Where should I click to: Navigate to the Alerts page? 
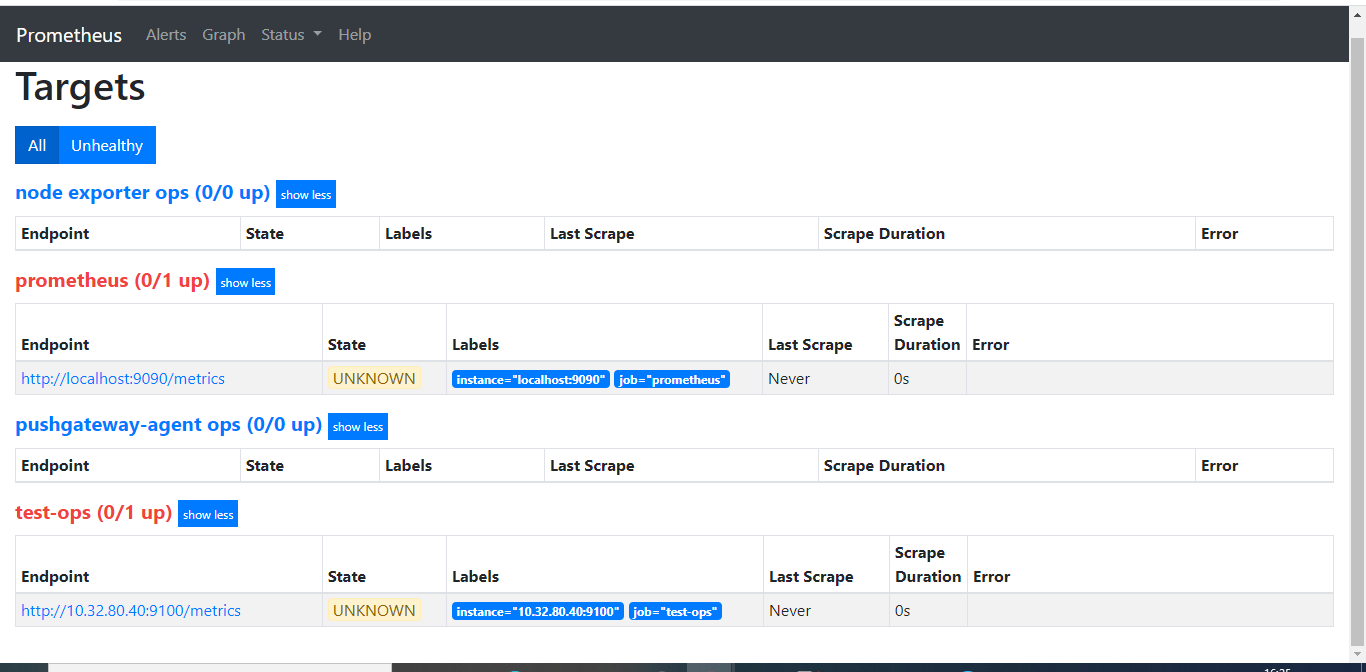tap(166, 34)
